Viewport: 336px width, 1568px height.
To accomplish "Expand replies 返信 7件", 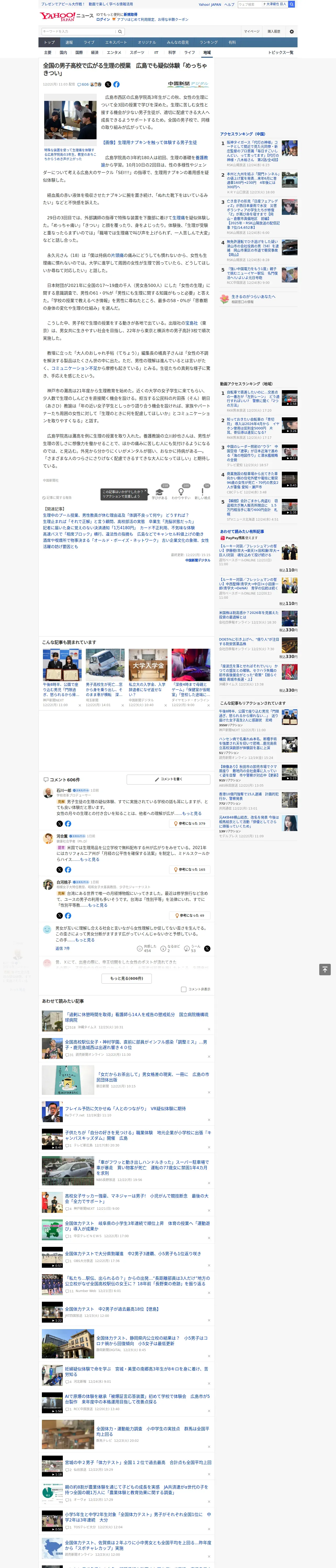I will click(x=63, y=948).
